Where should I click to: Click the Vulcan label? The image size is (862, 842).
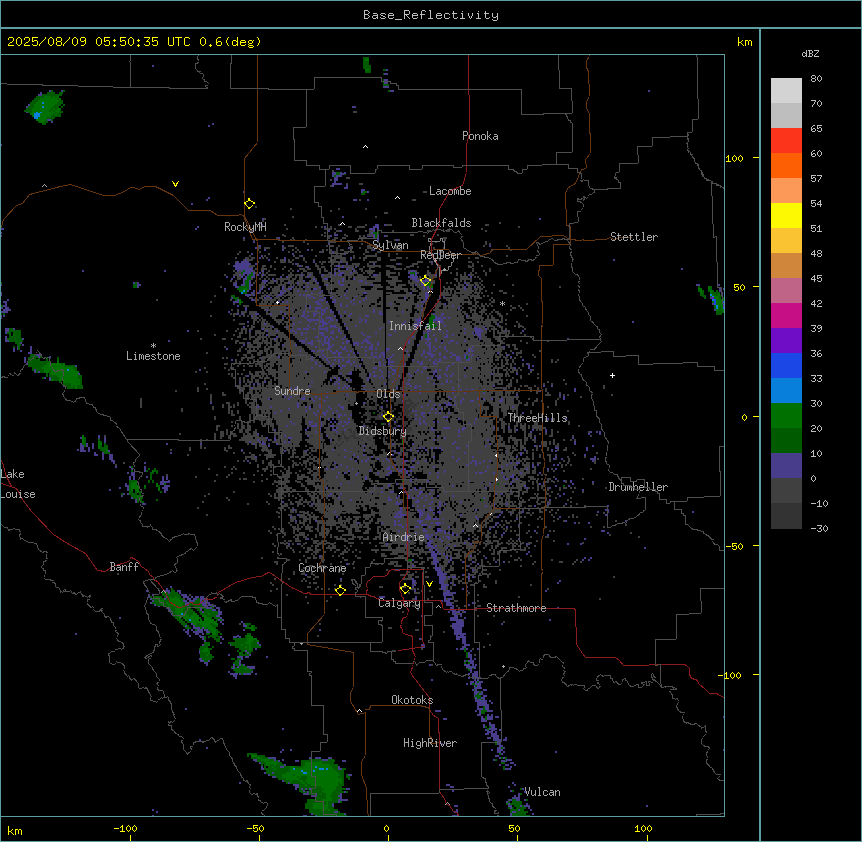tap(543, 792)
